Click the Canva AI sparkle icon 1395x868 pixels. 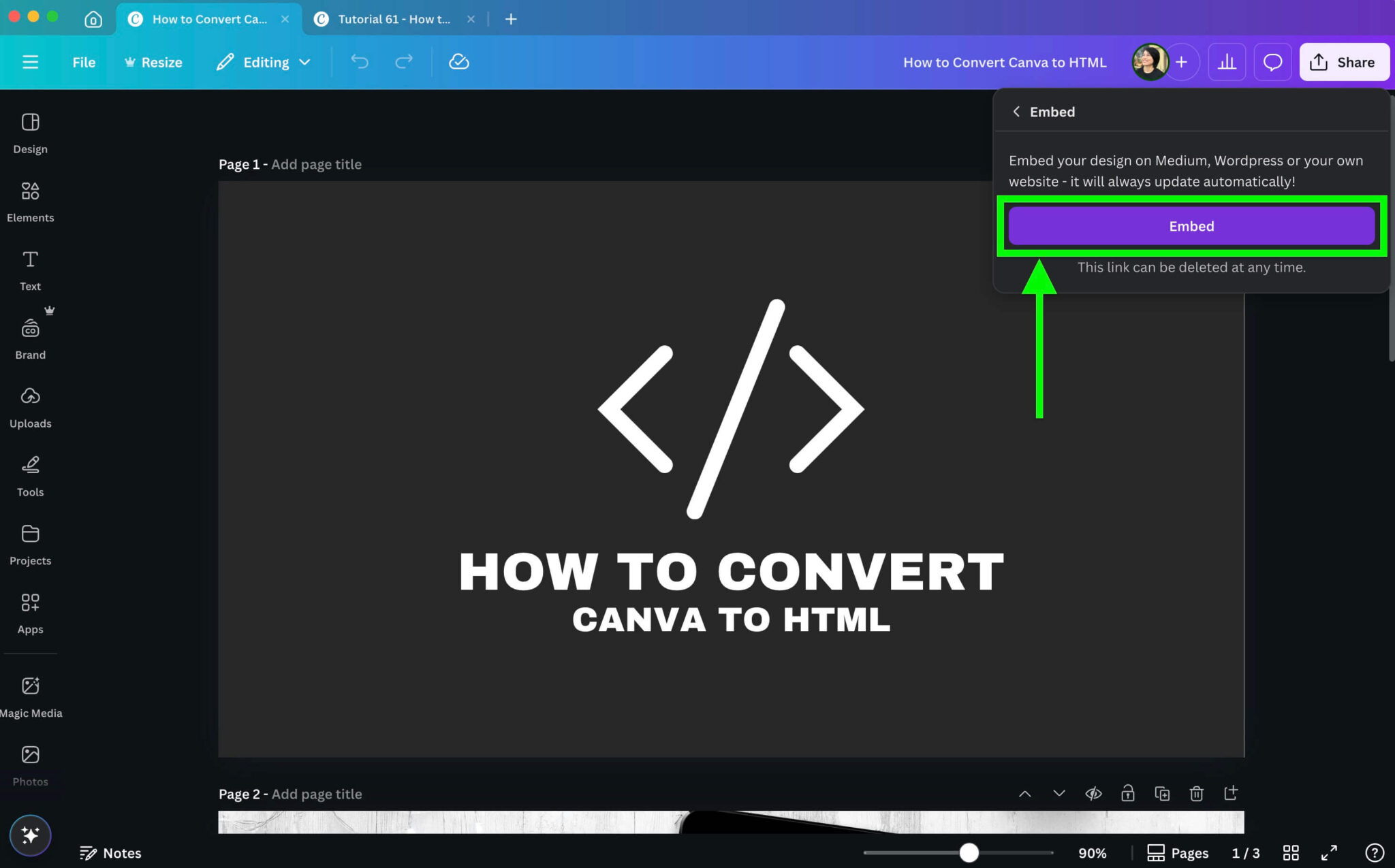pyautogui.click(x=30, y=835)
